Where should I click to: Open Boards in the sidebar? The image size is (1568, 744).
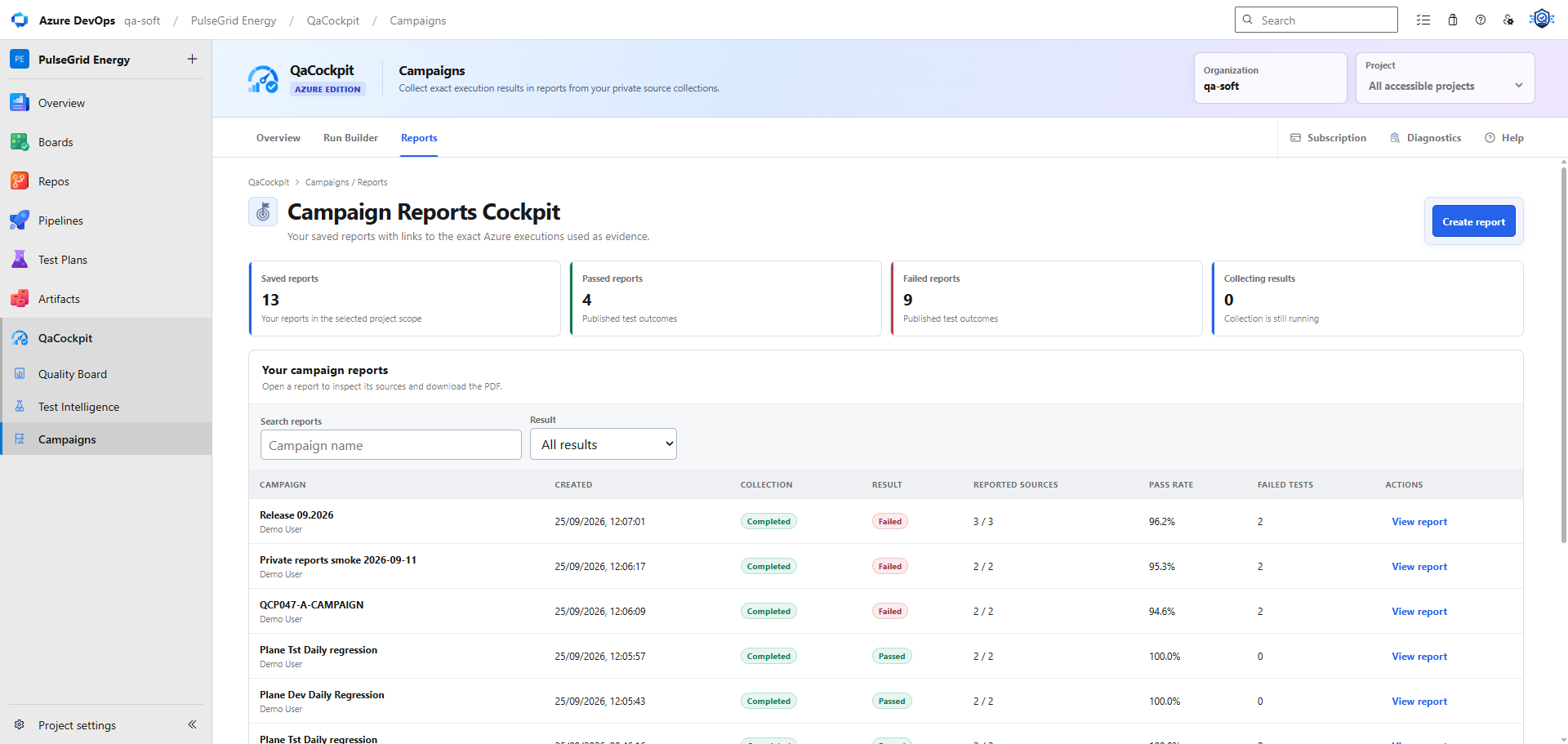point(106,142)
